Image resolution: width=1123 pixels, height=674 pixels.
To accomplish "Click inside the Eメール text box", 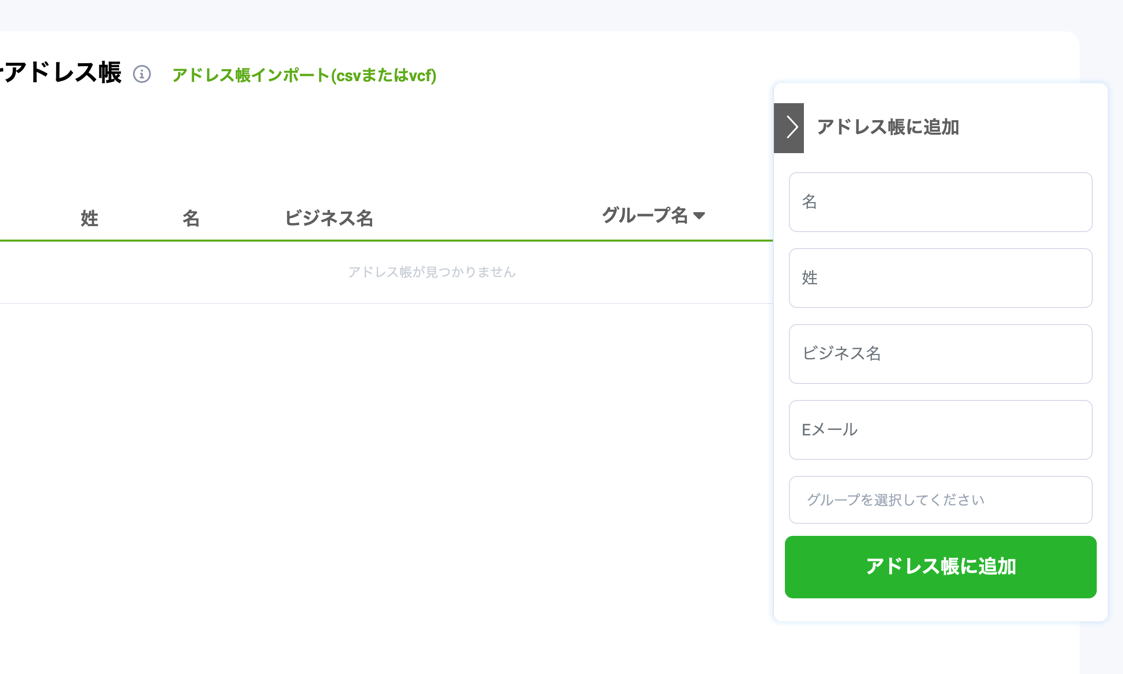I will coord(939,429).
